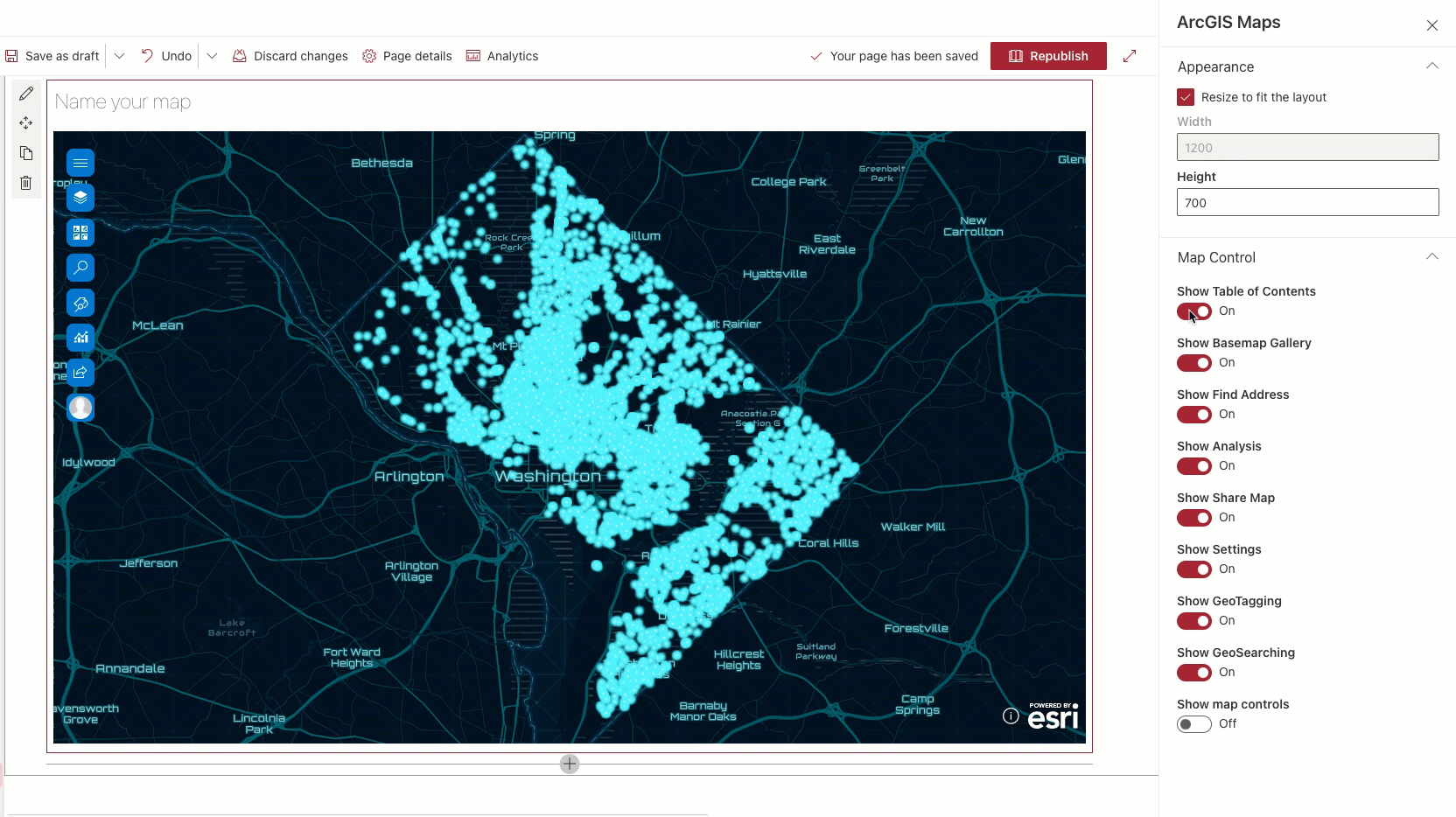
Task: Open the Analysis chart icon on the map
Action: (x=80, y=338)
